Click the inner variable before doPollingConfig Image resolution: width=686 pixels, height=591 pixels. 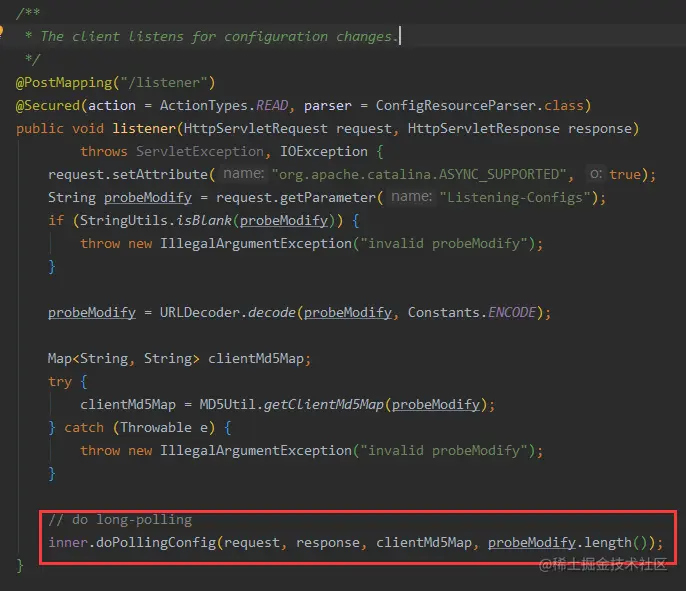tap(68, 542)
